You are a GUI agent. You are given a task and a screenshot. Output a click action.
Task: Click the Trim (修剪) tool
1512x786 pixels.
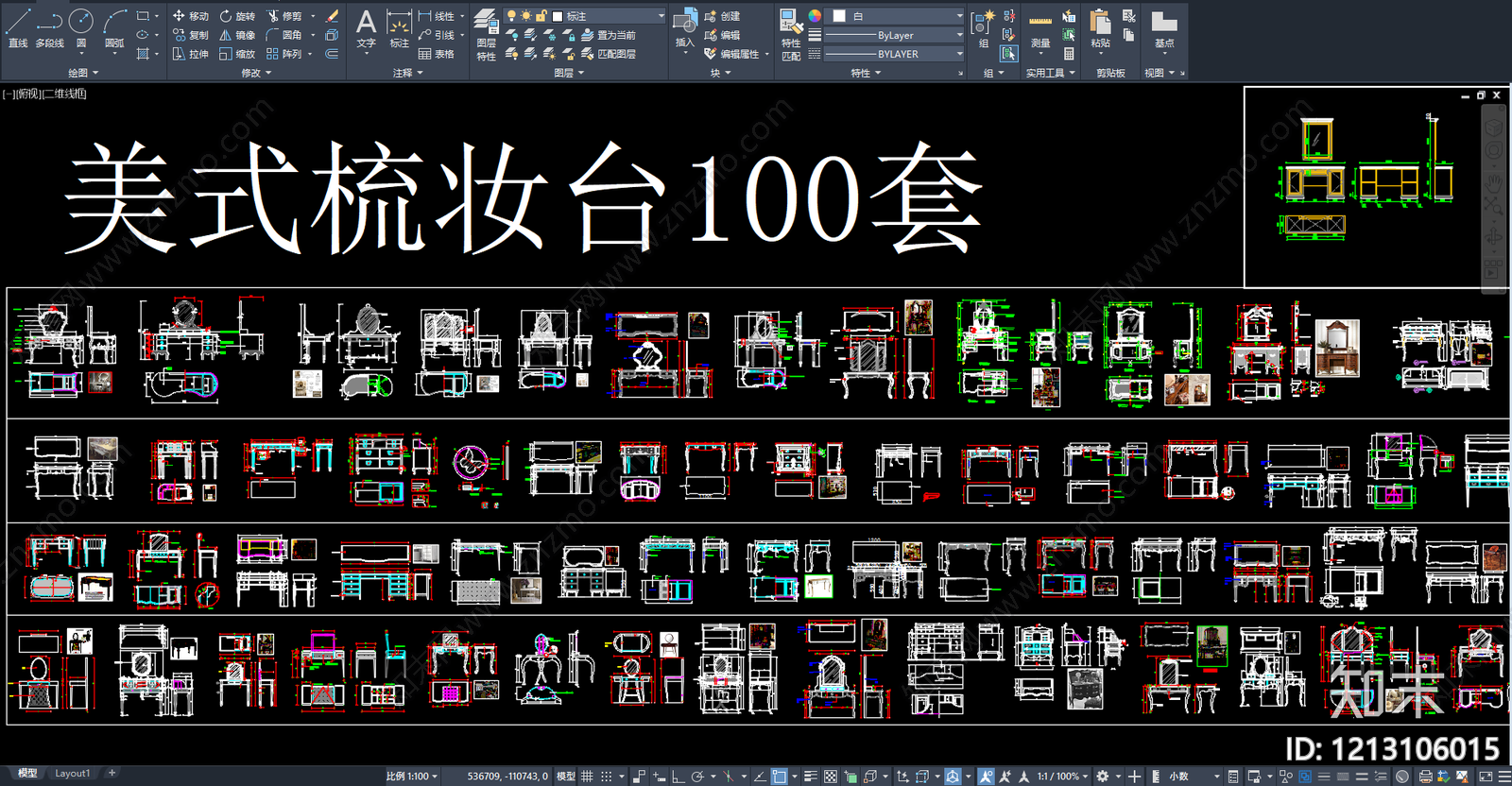pyautogui.click(x=284, y=16)
